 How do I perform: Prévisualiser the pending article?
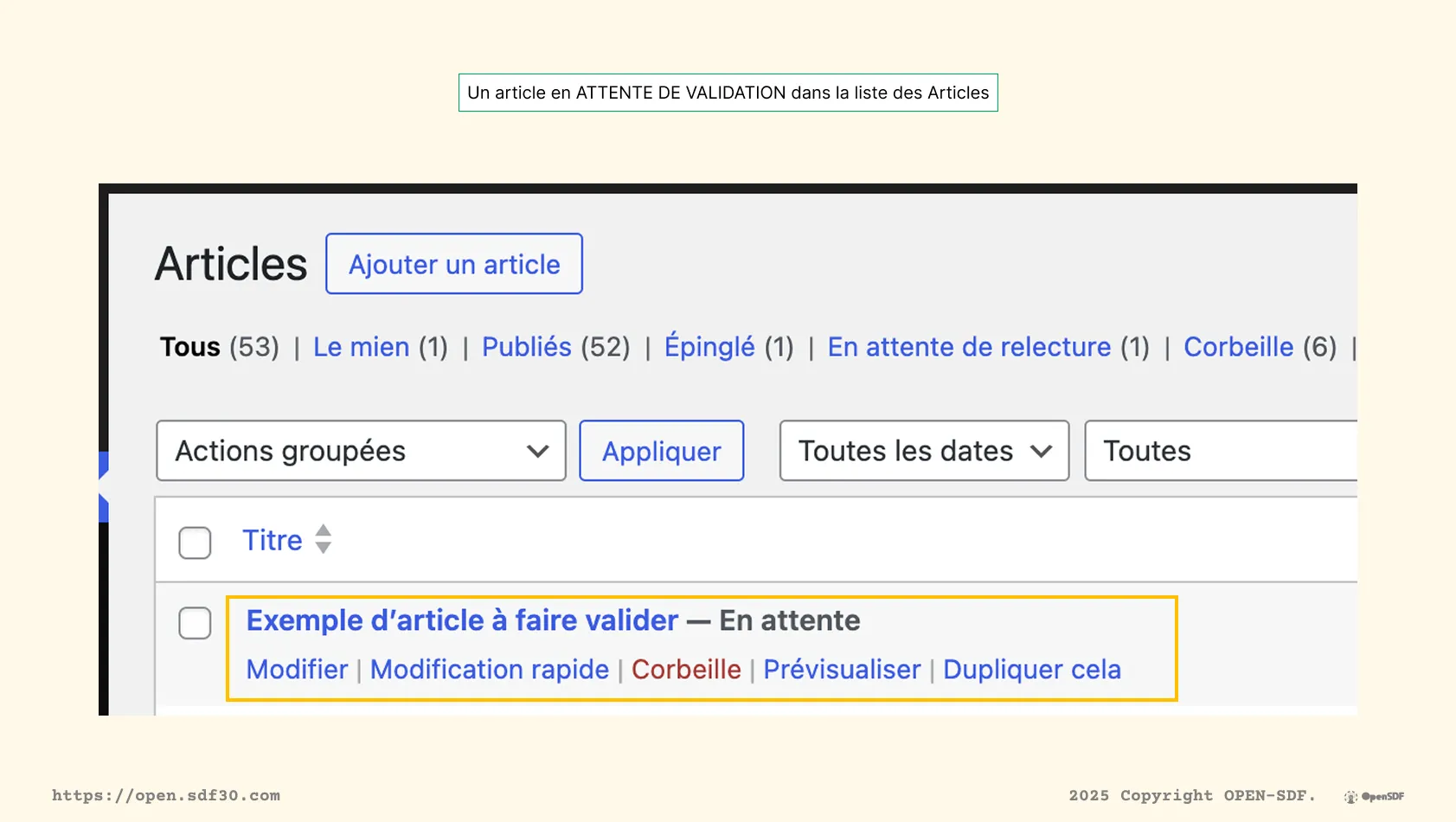pyautogui.click(x=841, y=669)
